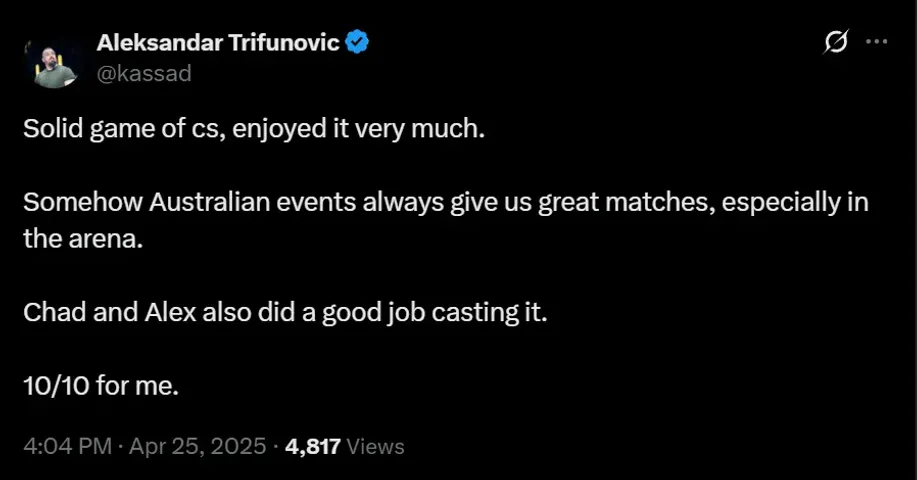Open the @kassad handle link
917x480 pixels.
tap(144, 74)
